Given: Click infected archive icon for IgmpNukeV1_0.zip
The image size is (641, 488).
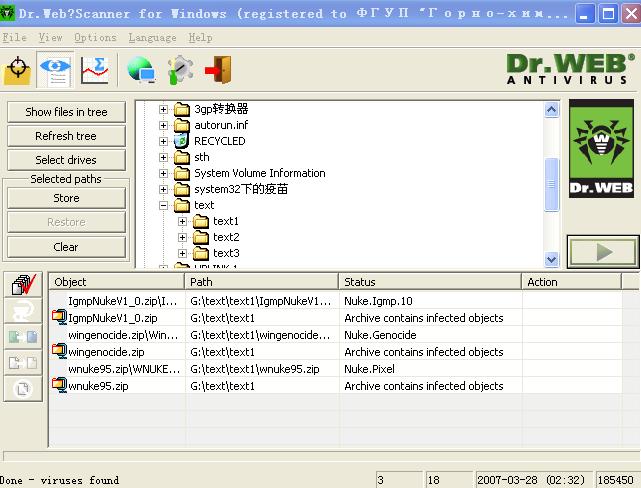Looking at the screenshot, I should coord(60,317).
